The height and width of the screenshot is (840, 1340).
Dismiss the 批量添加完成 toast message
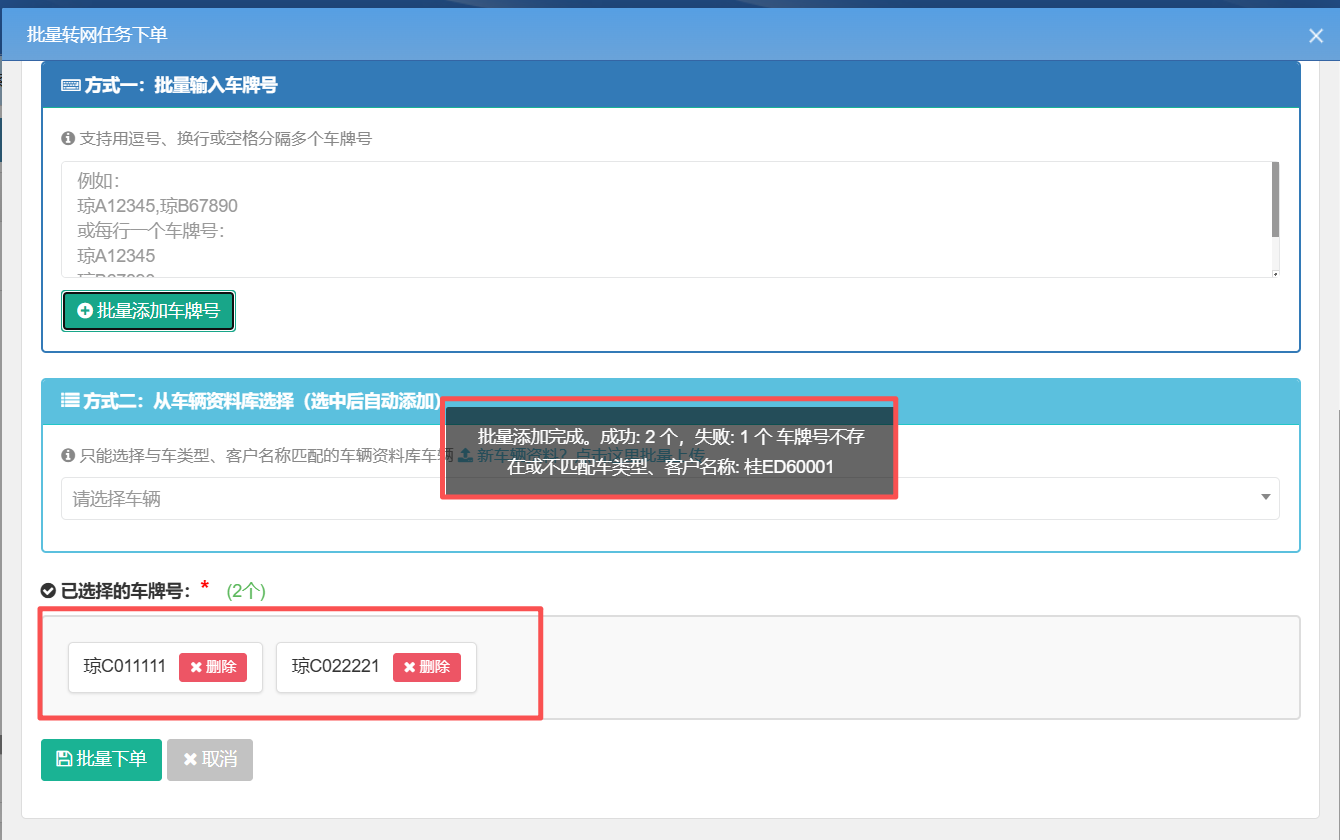669,450
